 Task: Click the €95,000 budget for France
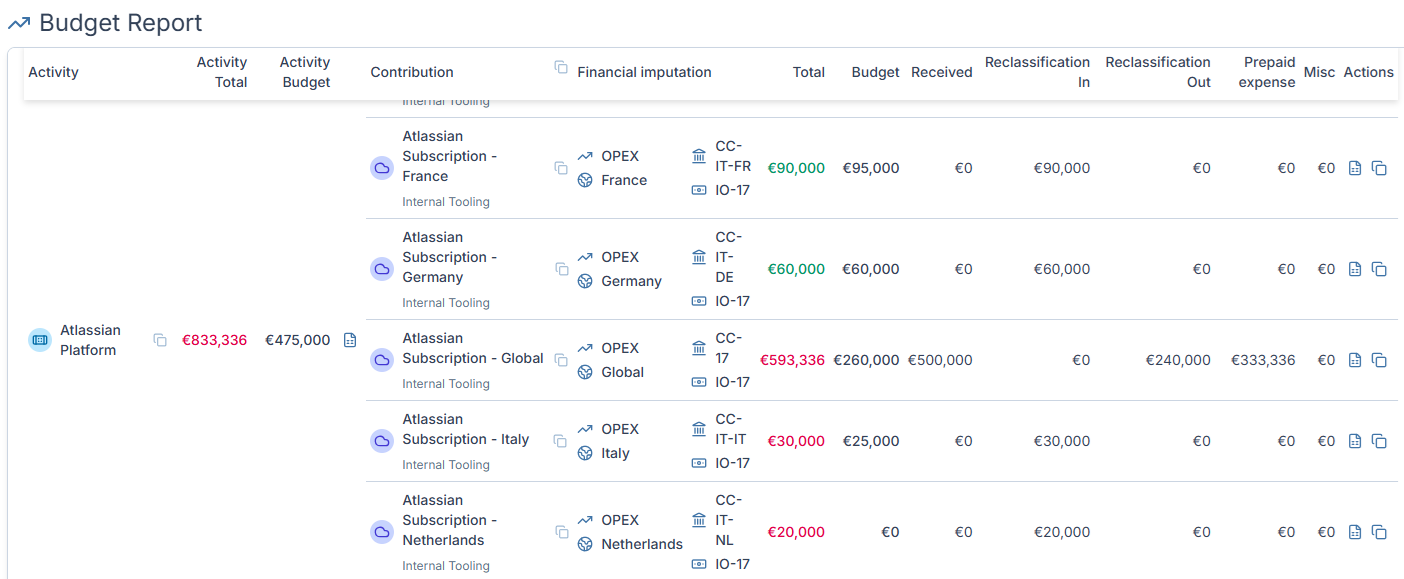click(x=871, y=168)
